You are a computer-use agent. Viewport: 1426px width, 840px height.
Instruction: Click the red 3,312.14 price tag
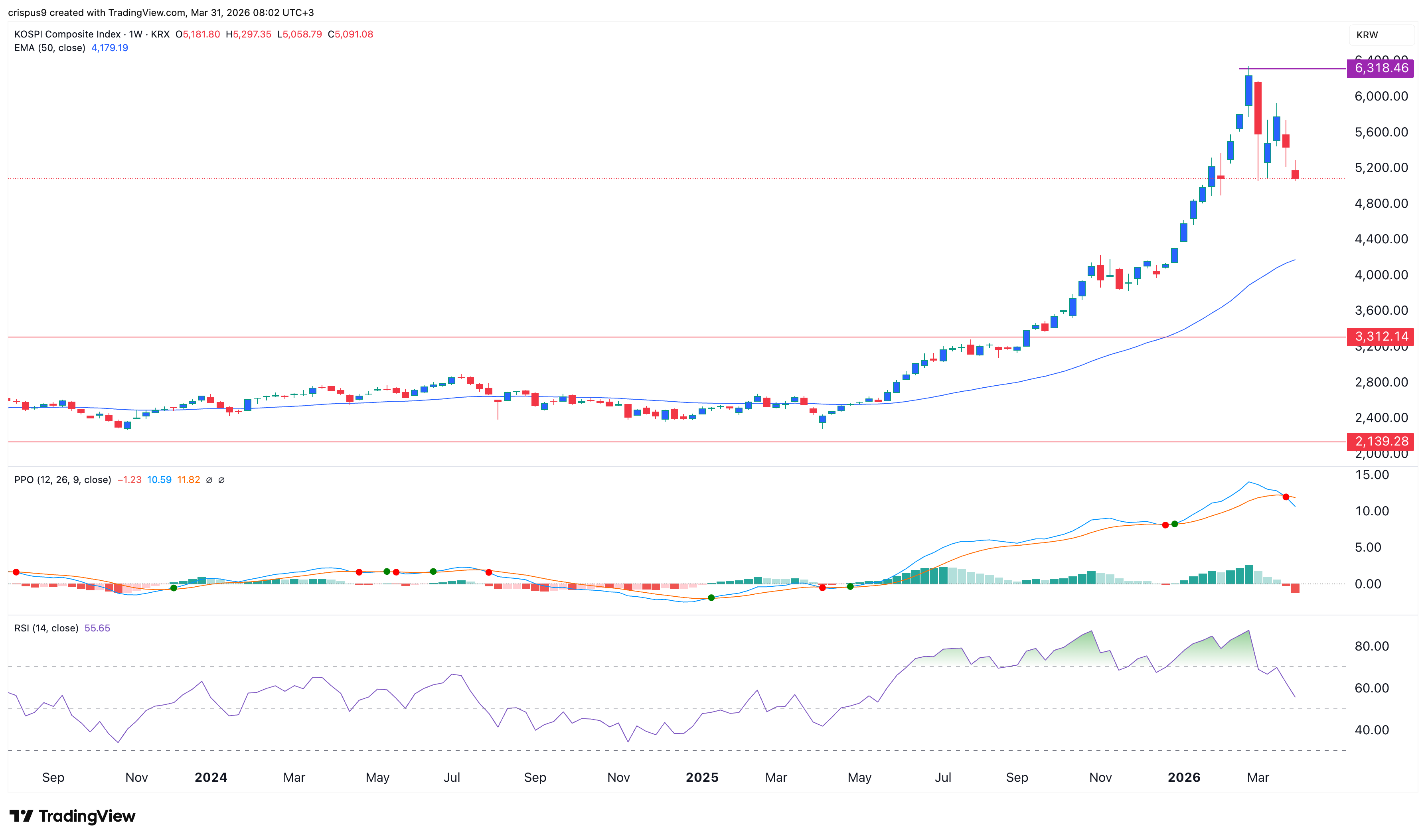pos(1380,336)
